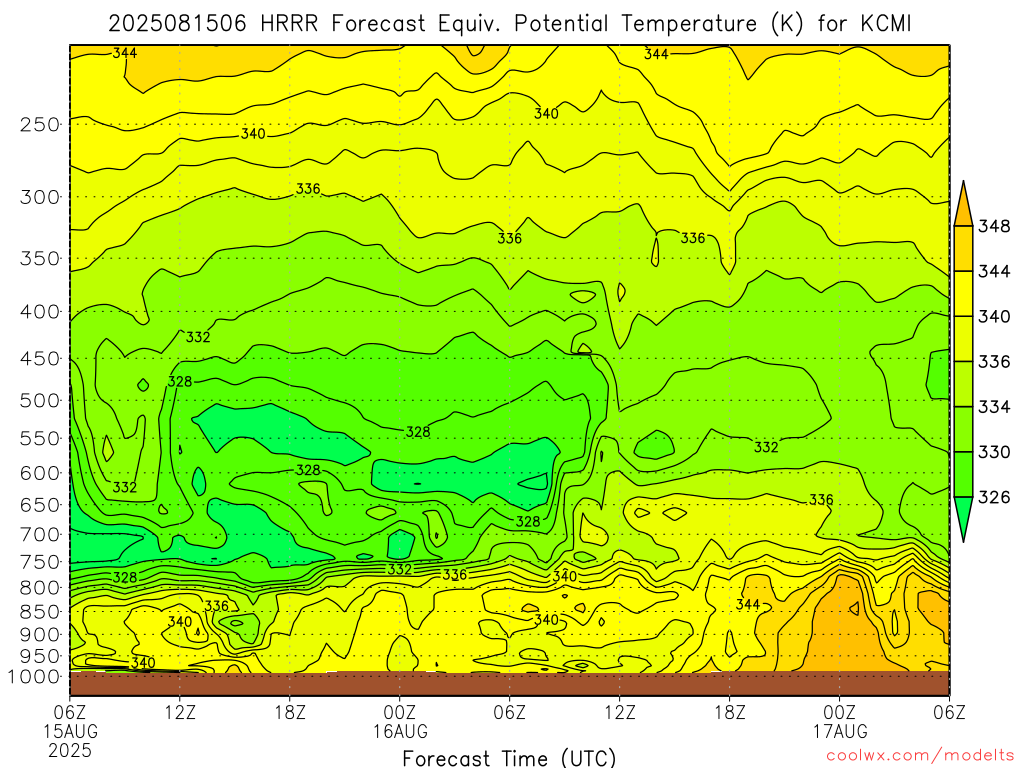The height and width of the screenshot is (768, 1024).
Task: Click the 750 pressure level label
Action: tap(40, 562)
